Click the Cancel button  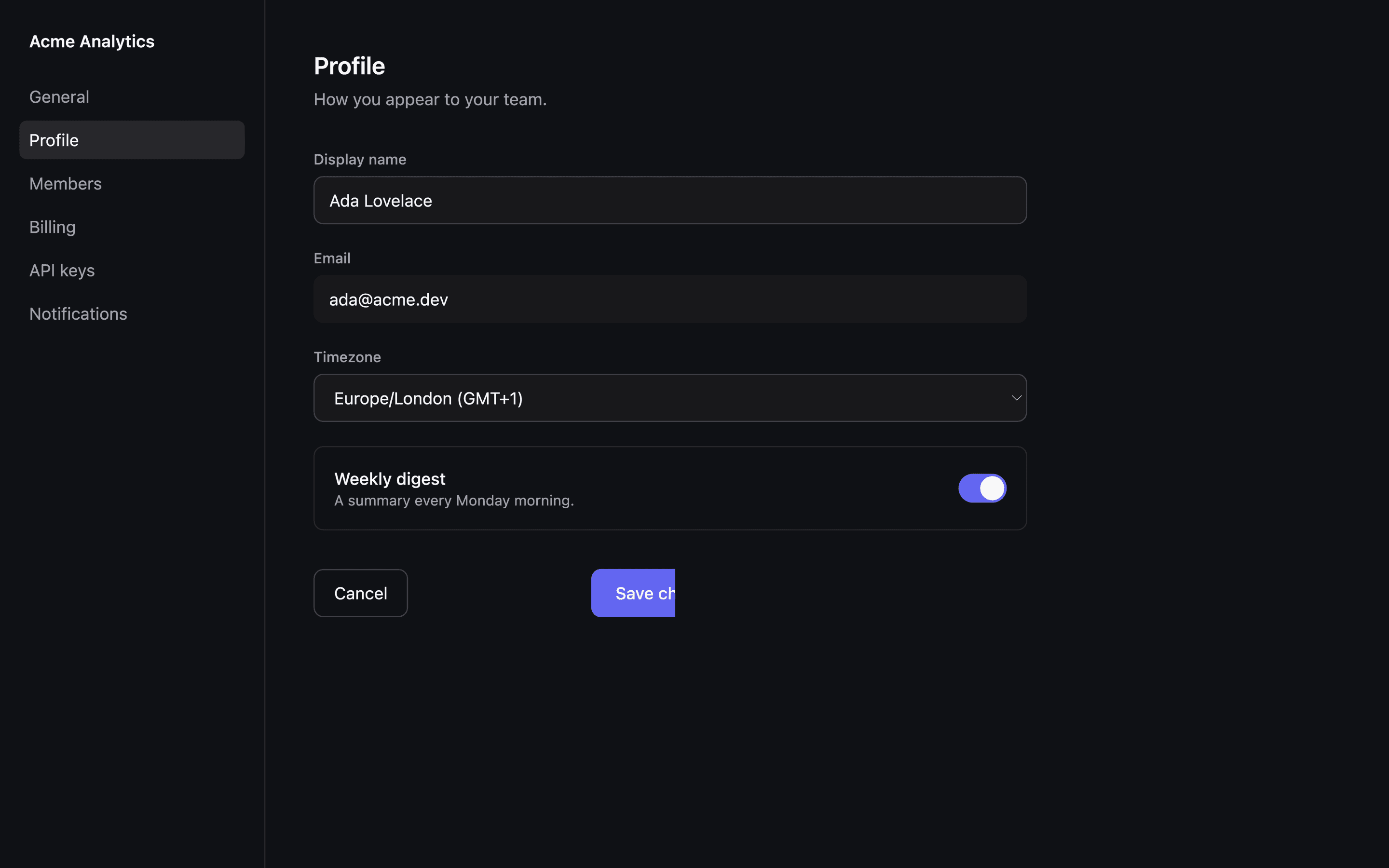coord(360,593)
